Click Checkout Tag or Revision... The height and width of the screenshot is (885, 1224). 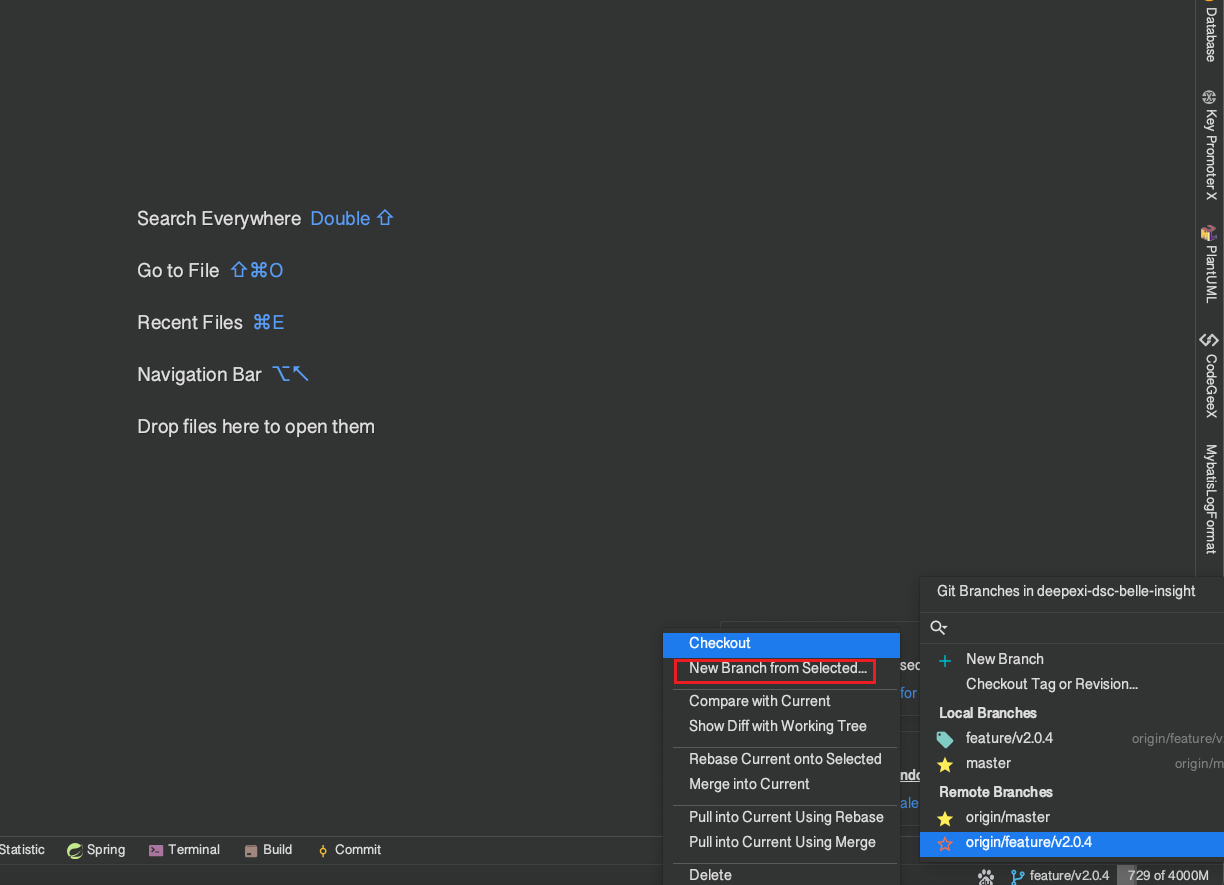coord(1051,685)
